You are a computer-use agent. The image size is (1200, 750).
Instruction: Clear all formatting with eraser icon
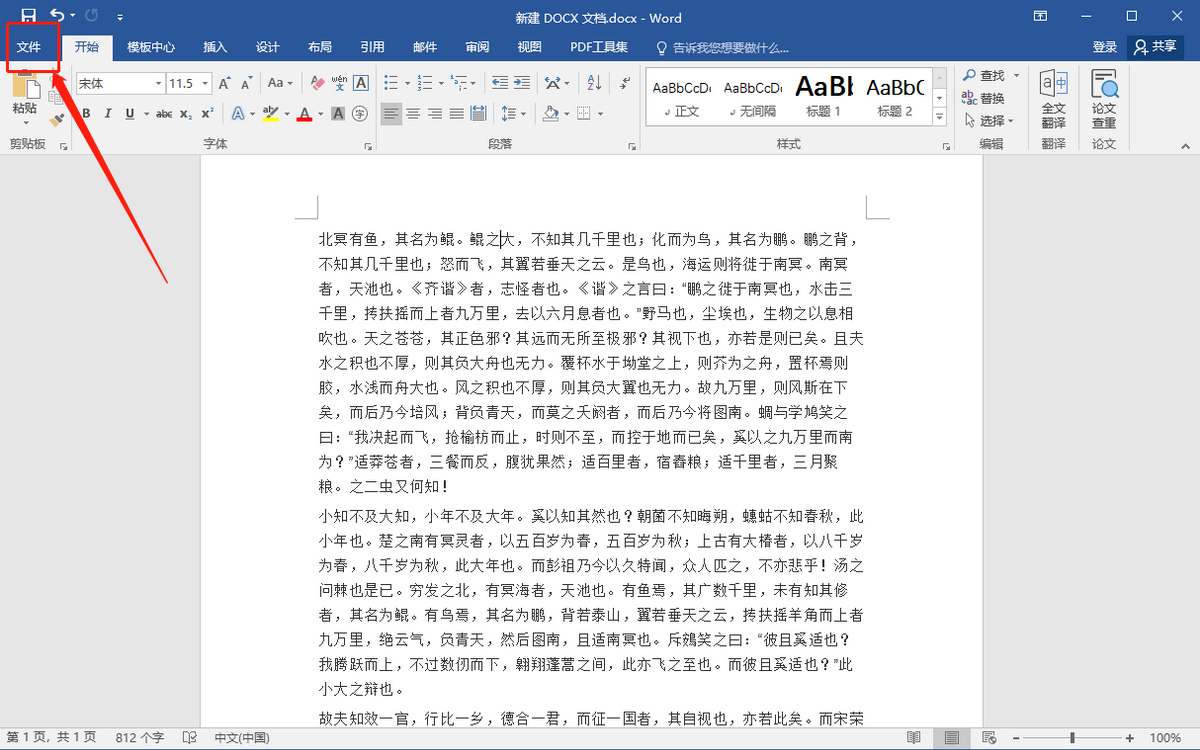(x=317, y=83)
